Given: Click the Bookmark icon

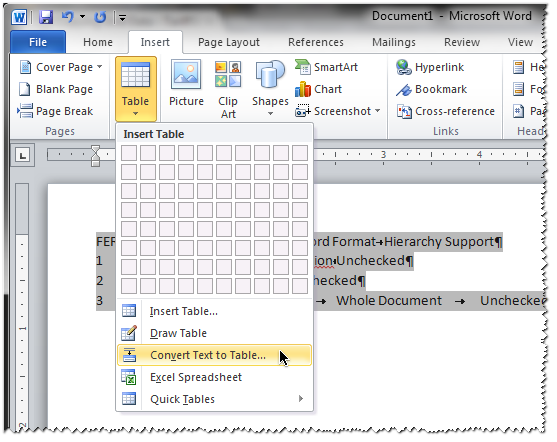Looking at the screenshot, I should pyautogui.click(x=404, y=90).
